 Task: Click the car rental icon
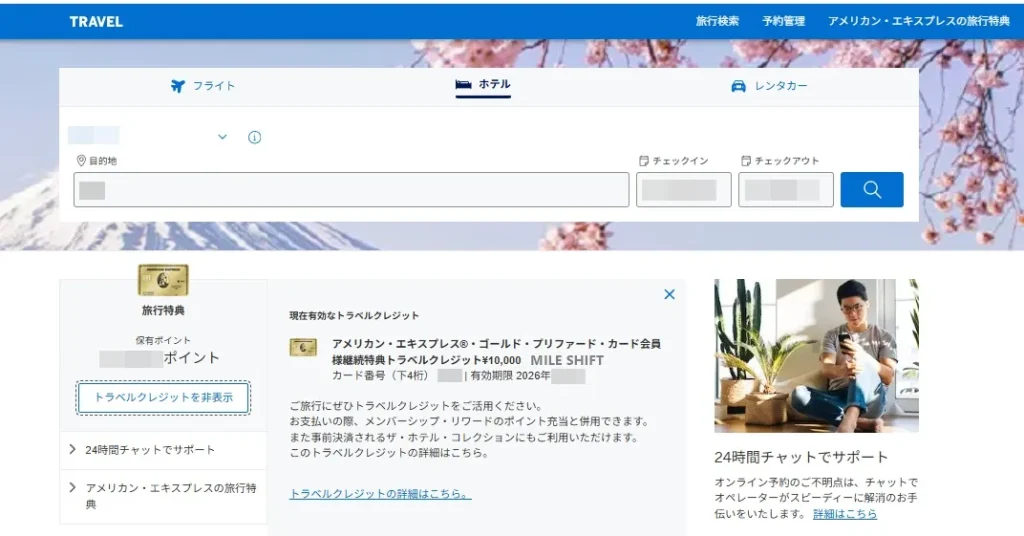click(738, 86)
